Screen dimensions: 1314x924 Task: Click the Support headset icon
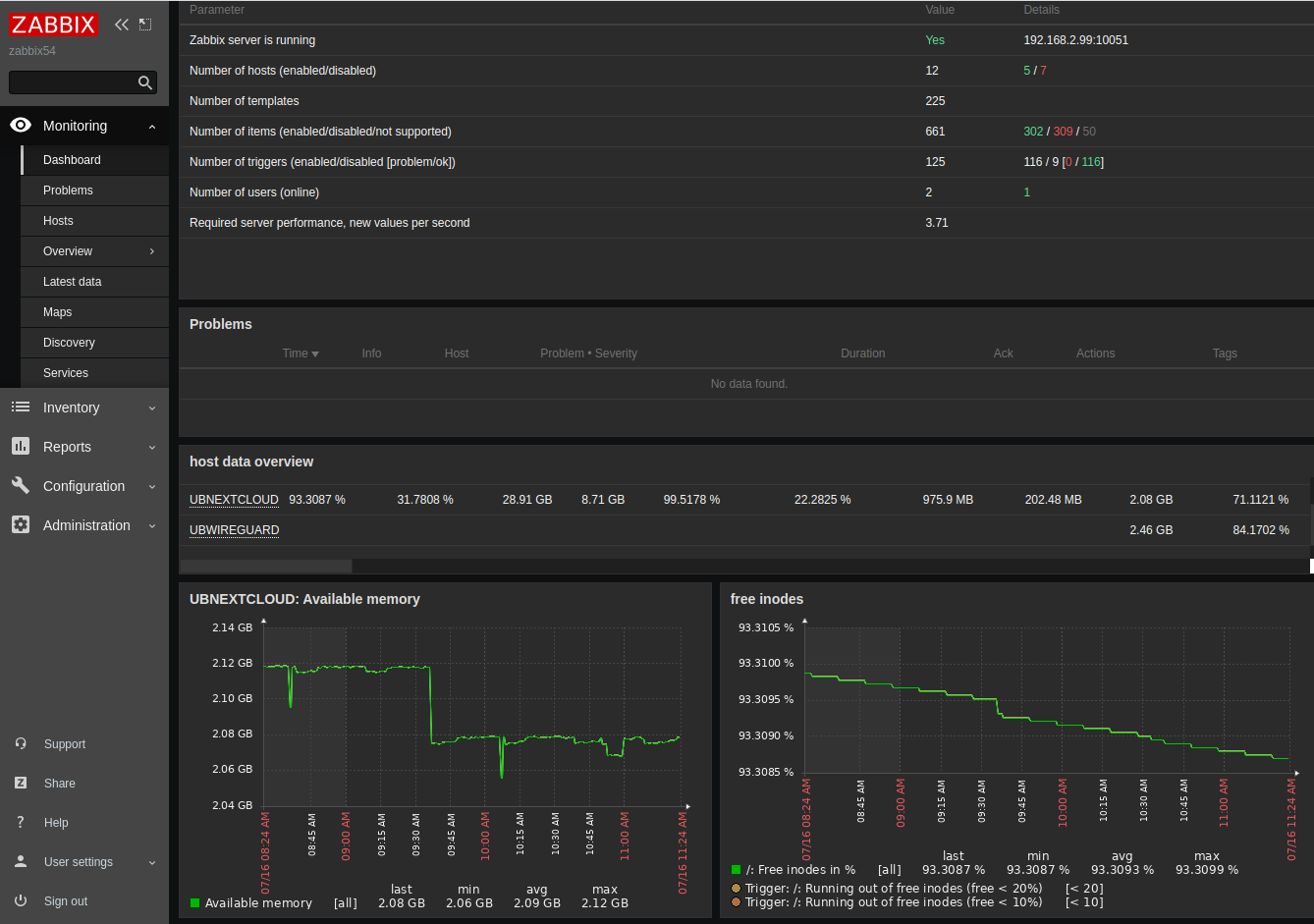[21, 744]
